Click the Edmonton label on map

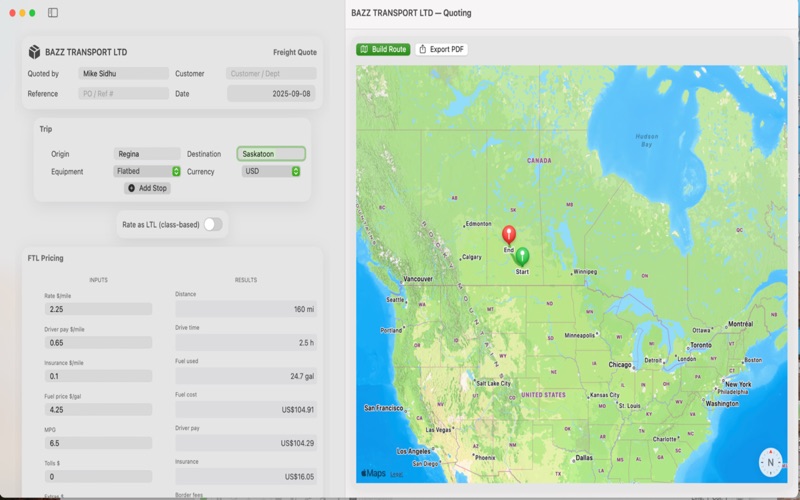[479, 223]
